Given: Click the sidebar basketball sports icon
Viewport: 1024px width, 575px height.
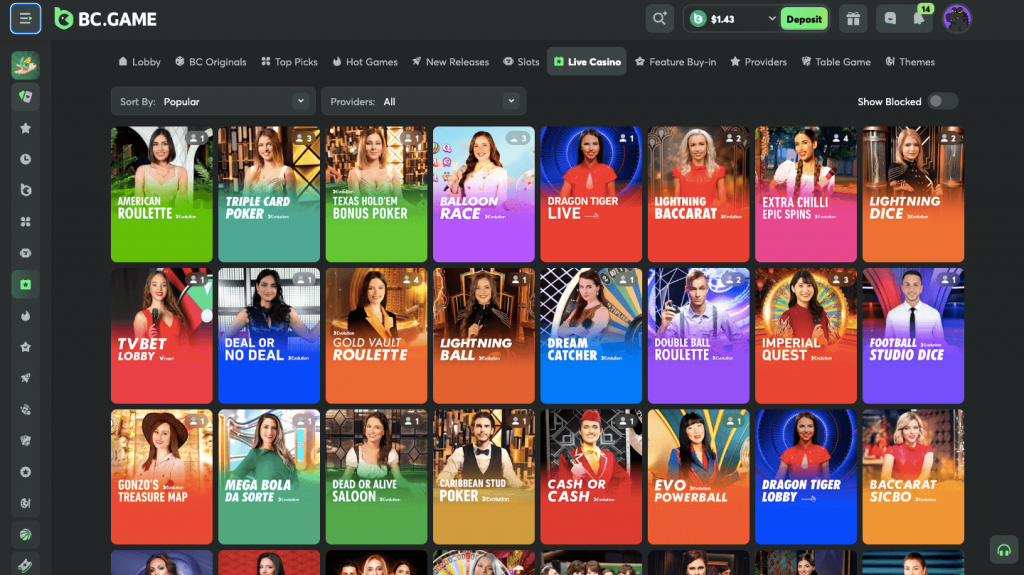Looking at the screenshot, I should tap(25, 534).
